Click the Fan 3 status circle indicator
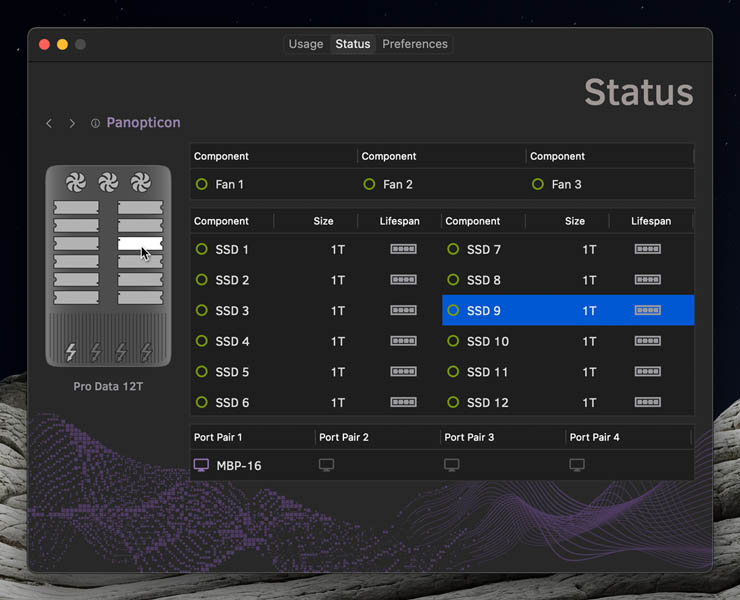The image size is (740, 600). pos(538,184)
